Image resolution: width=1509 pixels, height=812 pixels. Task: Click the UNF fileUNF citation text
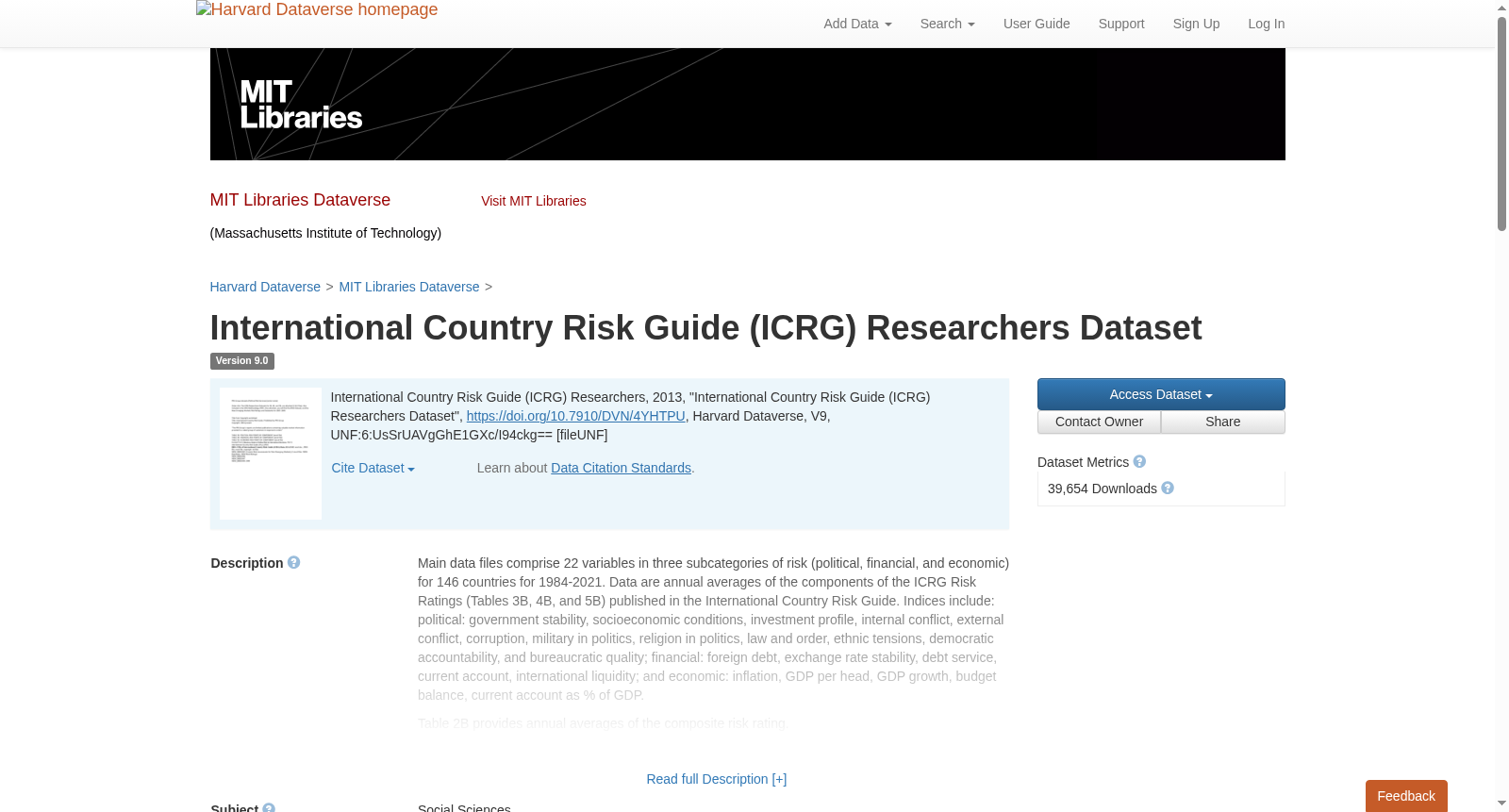point(469,435)
